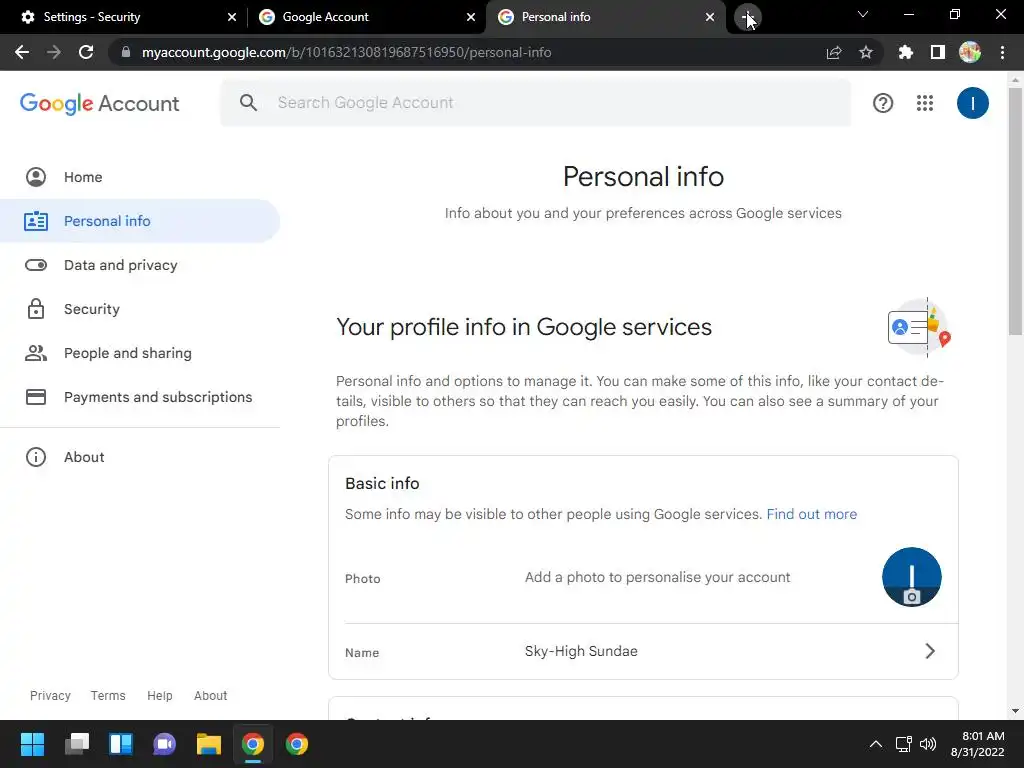Open the tab search dropdown chevron
Image resolution: width=1024 pixels, height=768 pixels.
(863, 14)
